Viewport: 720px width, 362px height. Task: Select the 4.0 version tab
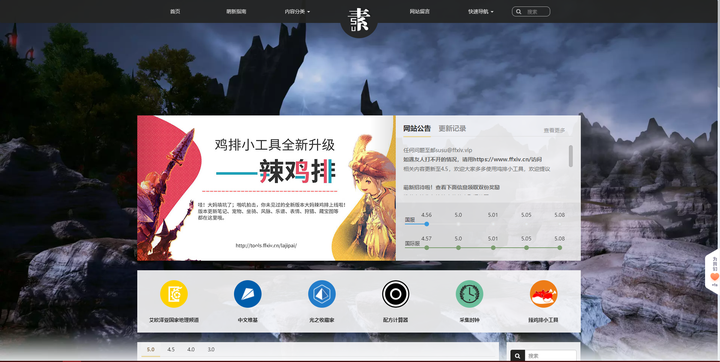tap(191, 350)
